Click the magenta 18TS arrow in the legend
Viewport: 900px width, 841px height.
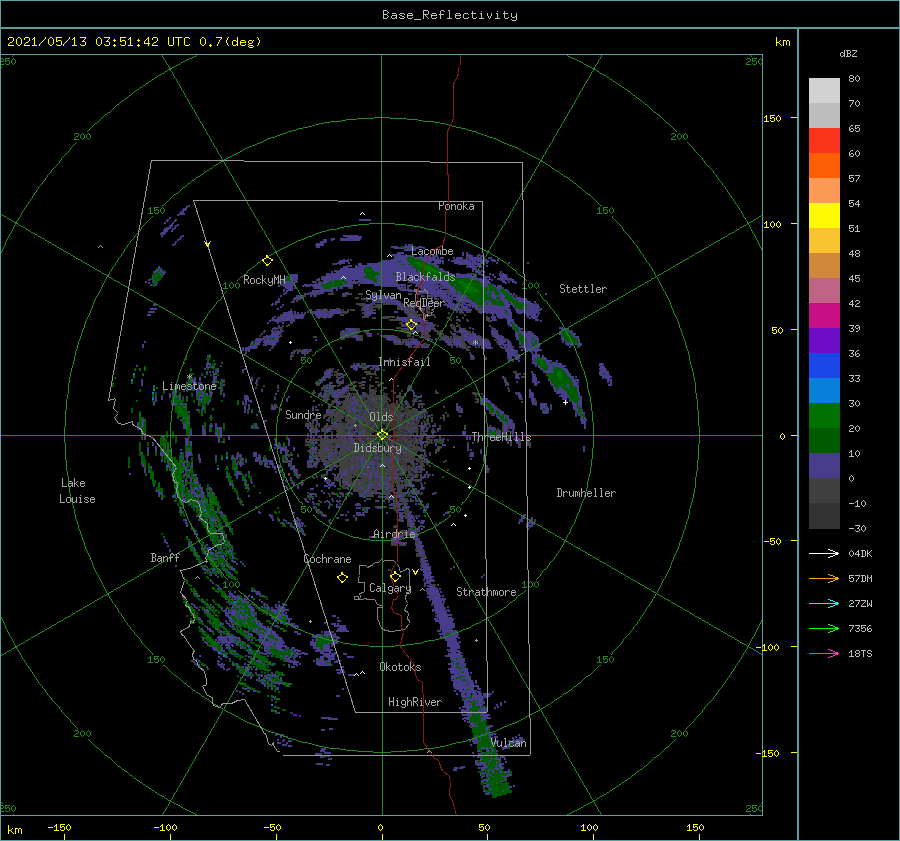(824, 653)
